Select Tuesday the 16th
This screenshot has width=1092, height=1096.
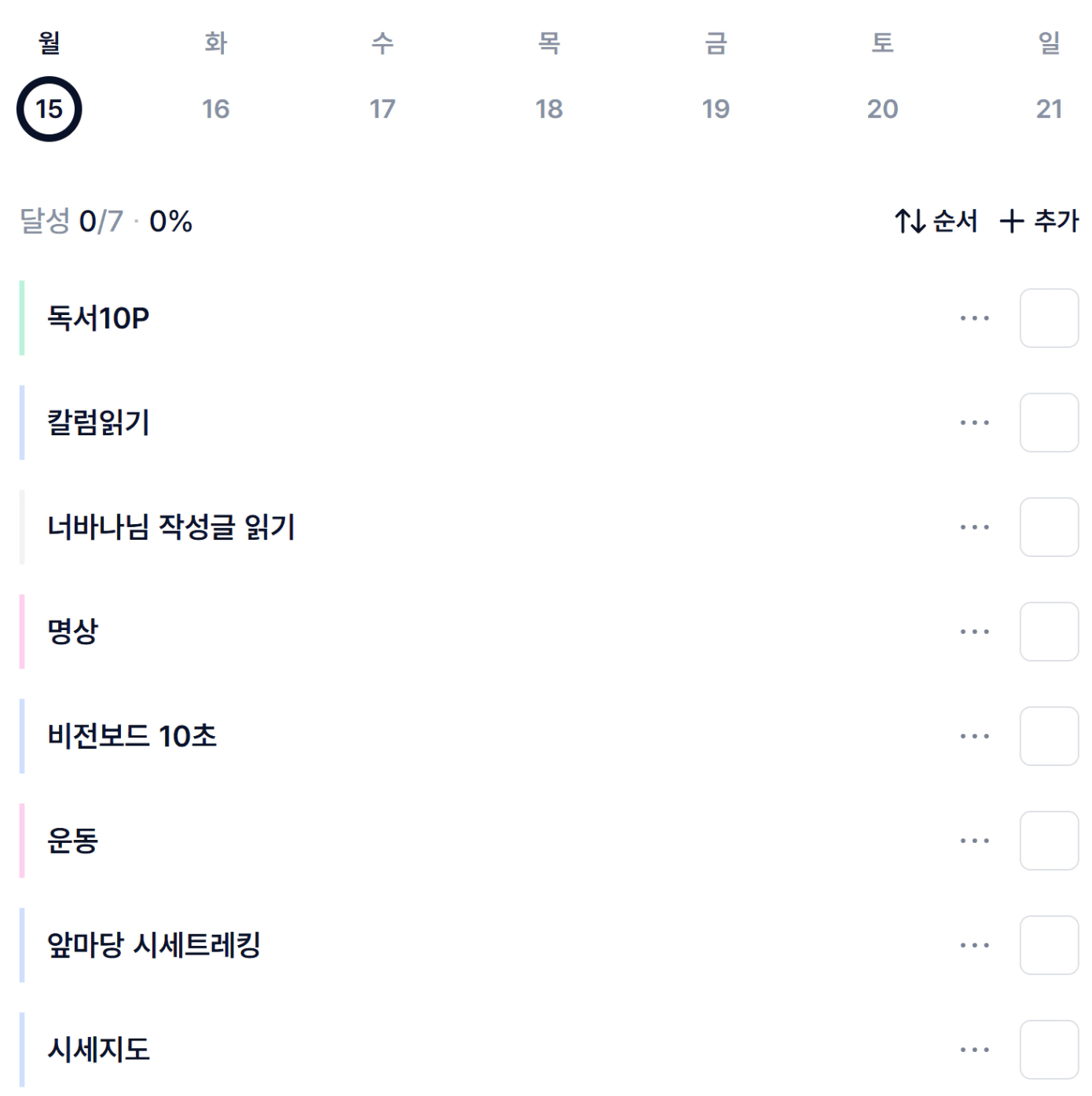(x=216, y=108)
